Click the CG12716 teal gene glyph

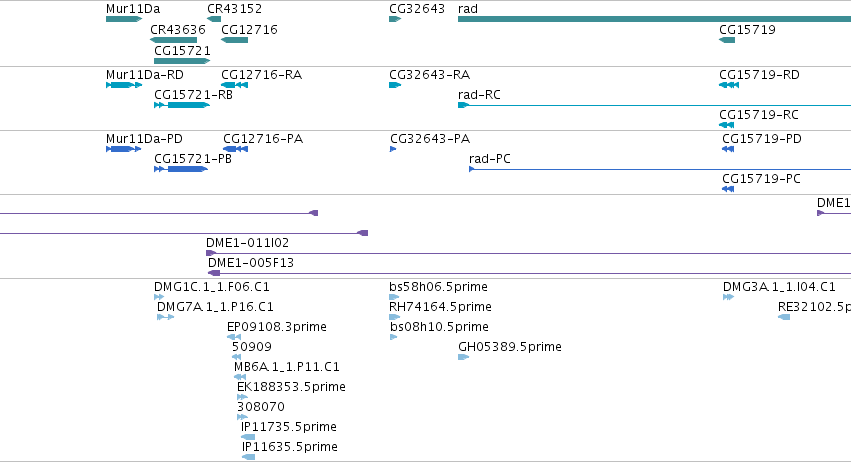(234, 40)
